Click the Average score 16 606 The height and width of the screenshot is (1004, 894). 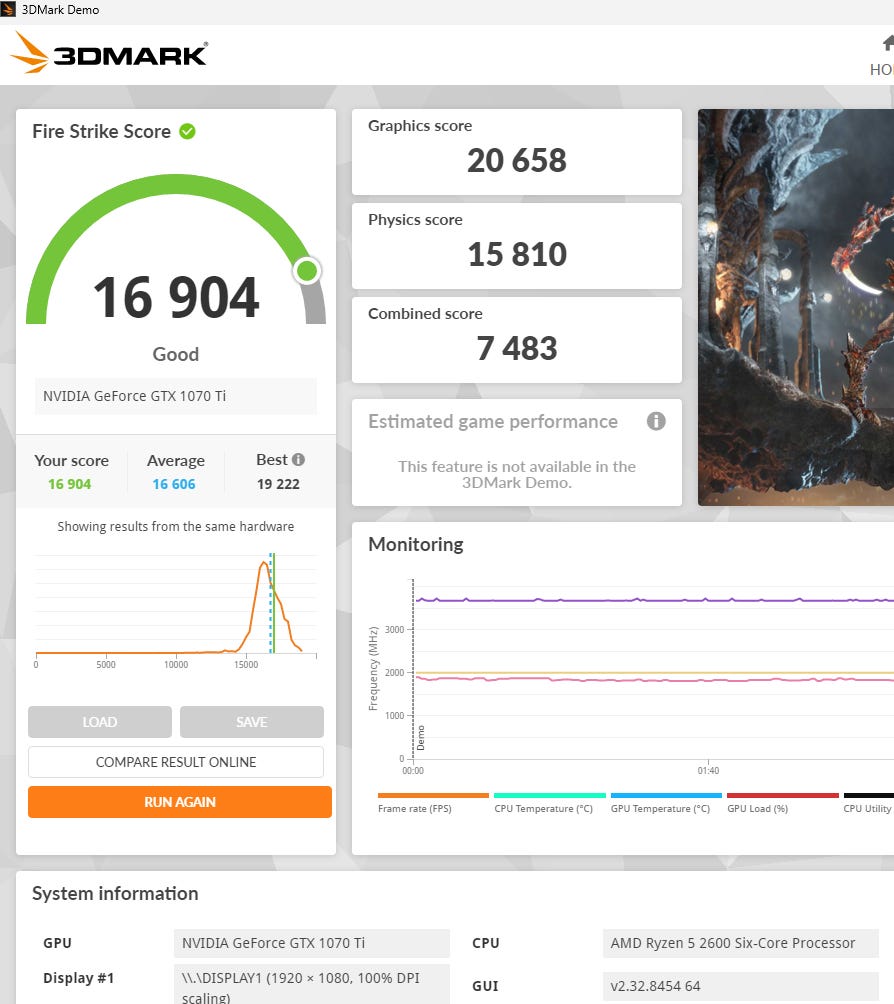pyautogui.click(x=174, y=484)
